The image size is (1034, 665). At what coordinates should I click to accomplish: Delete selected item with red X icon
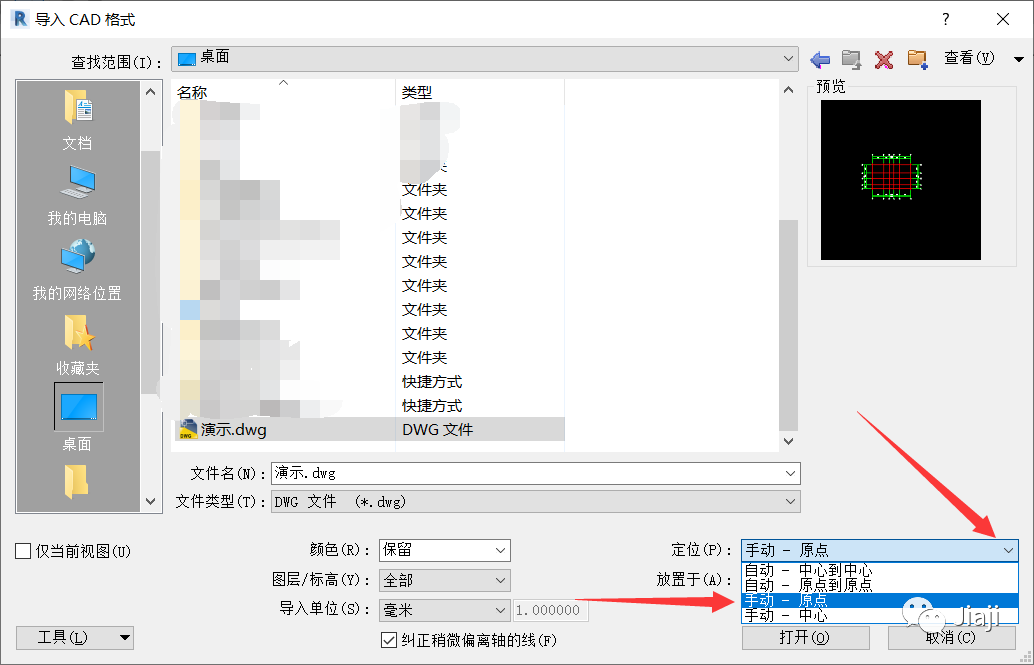(884, 60)
